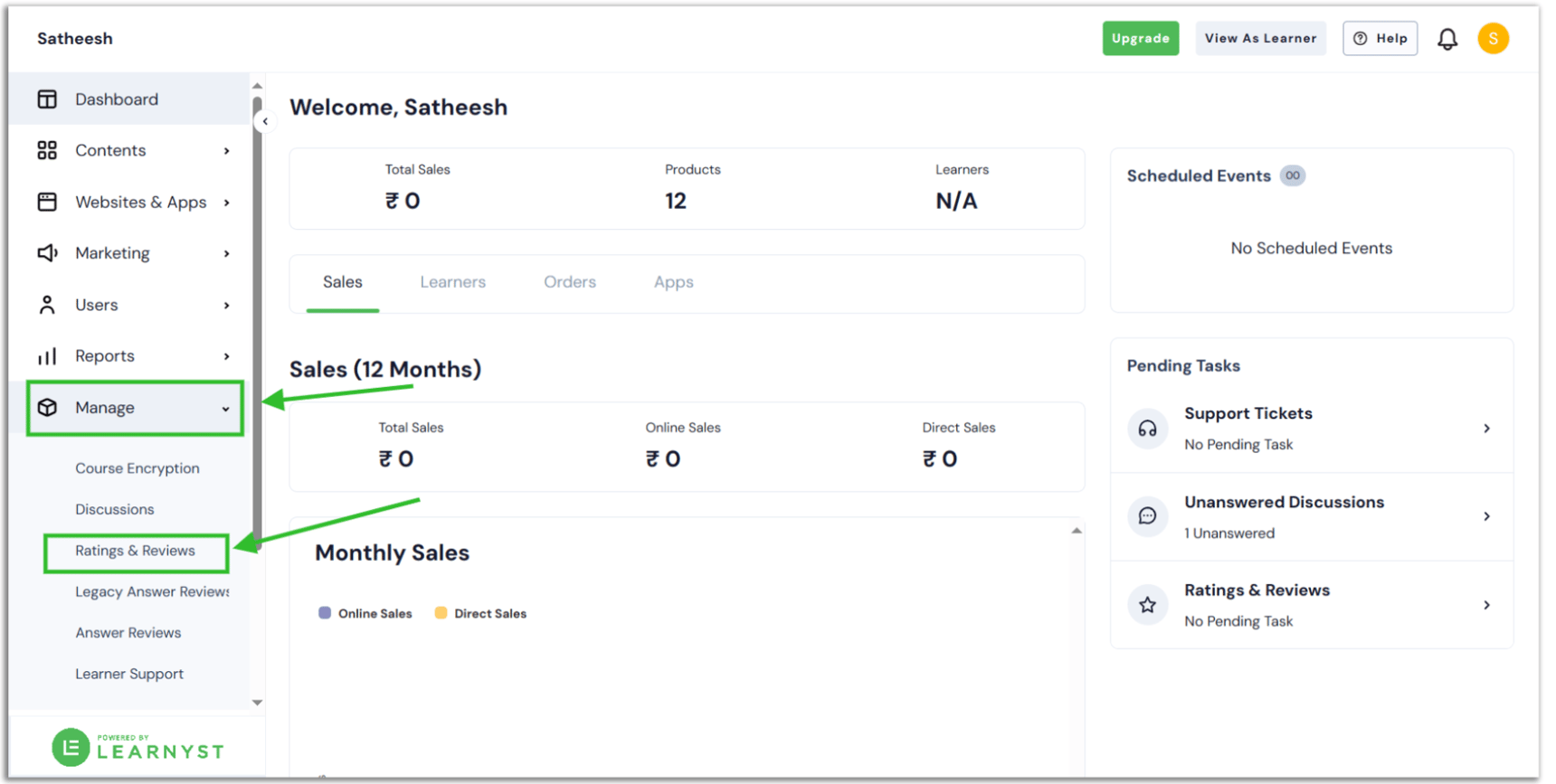Image resolution: width=1556 pixels, height=784 pixels.
Task: Switch to the Learners tab
Action: (x=452, y=282)
